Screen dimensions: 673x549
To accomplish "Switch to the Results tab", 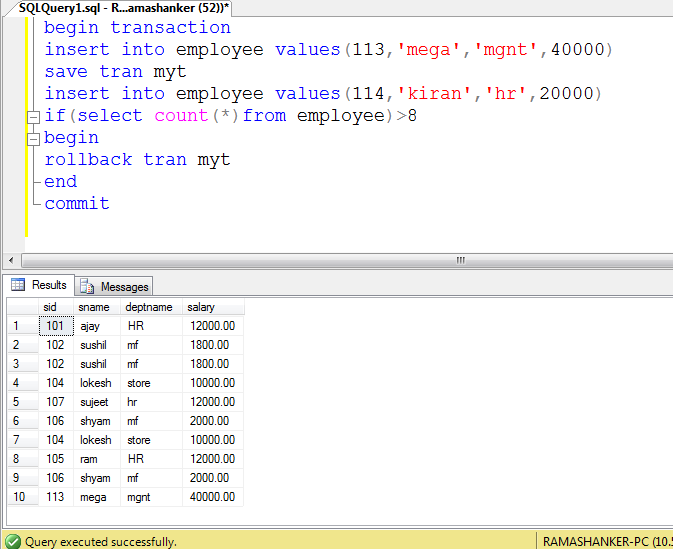I will click(39, 285).
